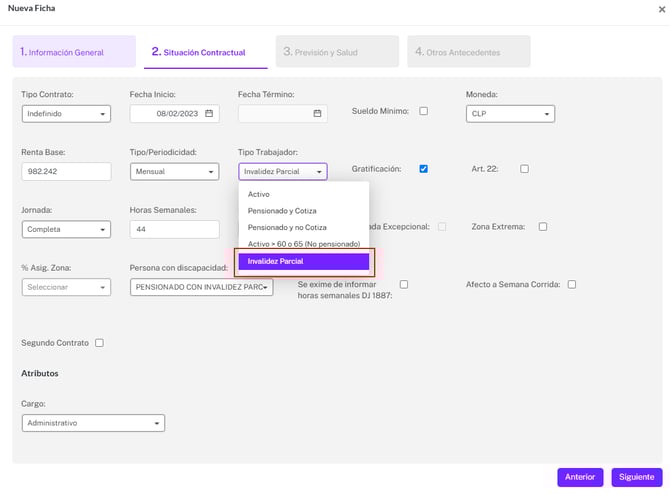Go back with the Anterior button
Viewport: 670px width, 495px height.
pyautogui.click(x=580, y=477)
